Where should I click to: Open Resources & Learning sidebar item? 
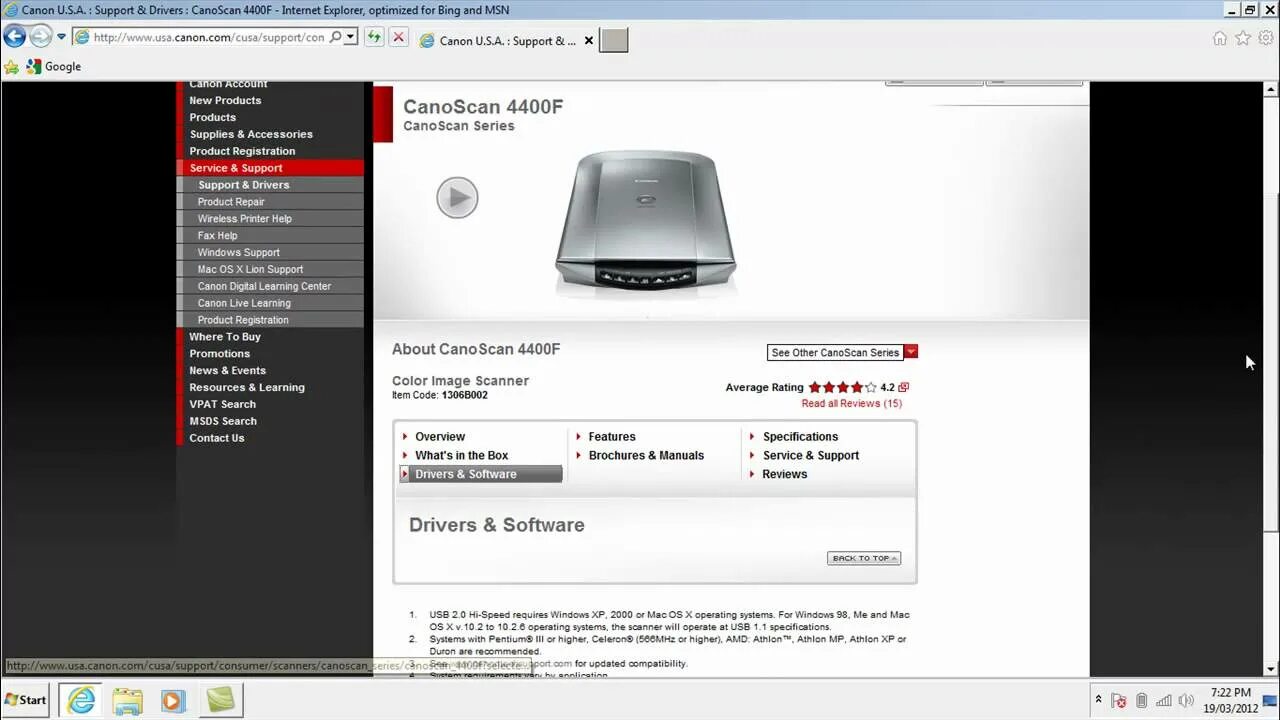(247, 388)
